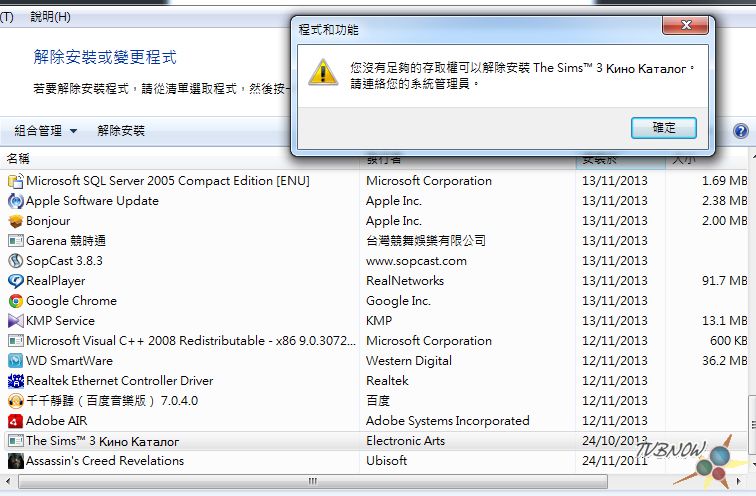
Task: Click the Adobe AIR red icon
Action: coord(15,421)
